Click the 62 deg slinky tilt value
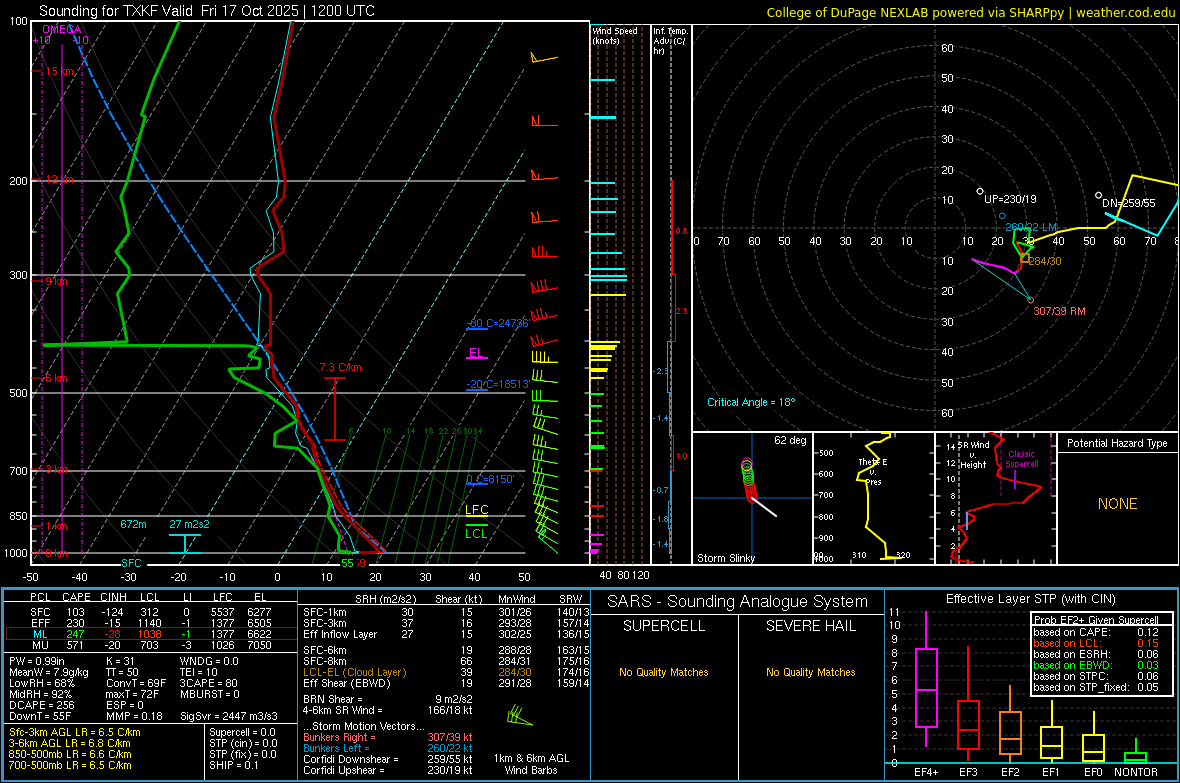 [790, 440]
